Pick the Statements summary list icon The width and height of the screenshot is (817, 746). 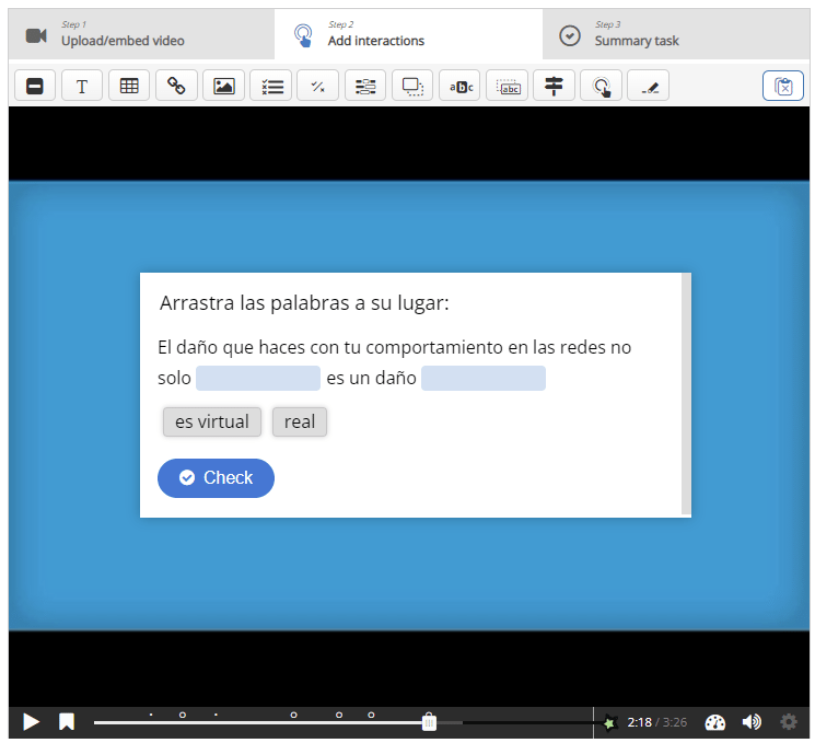click(271, 85)
